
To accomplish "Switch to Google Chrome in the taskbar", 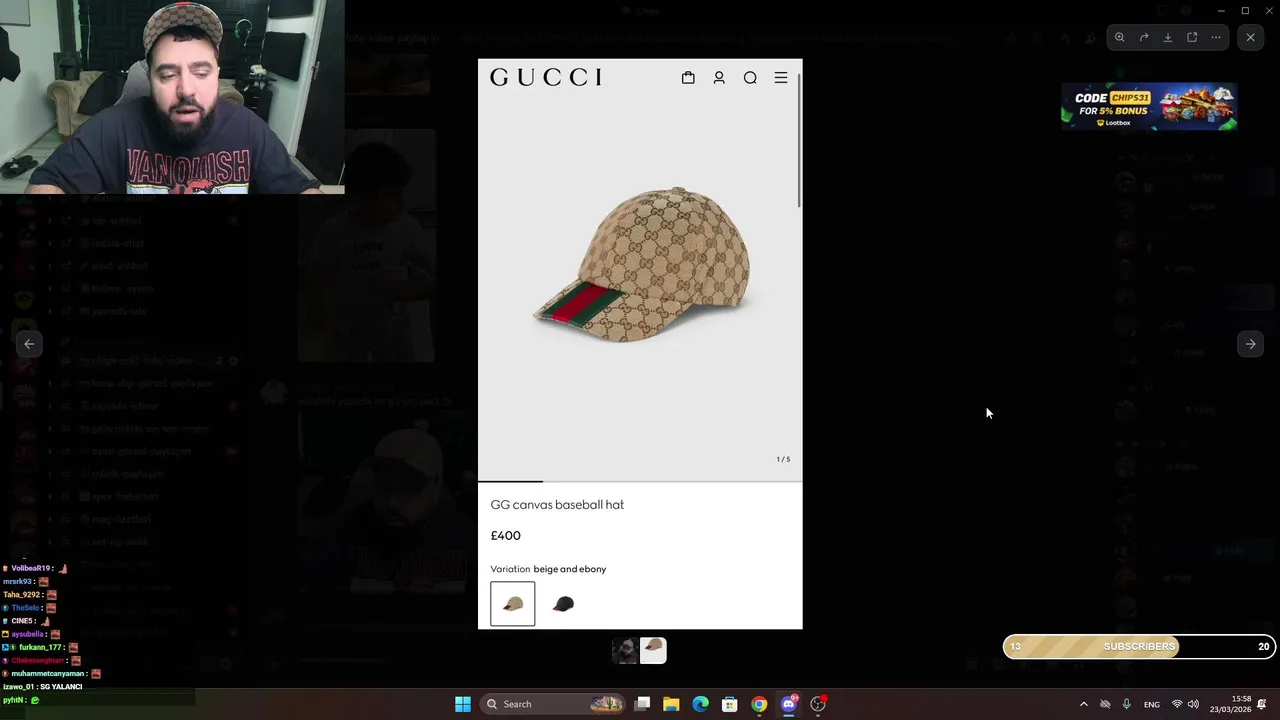I will point(759,704).
